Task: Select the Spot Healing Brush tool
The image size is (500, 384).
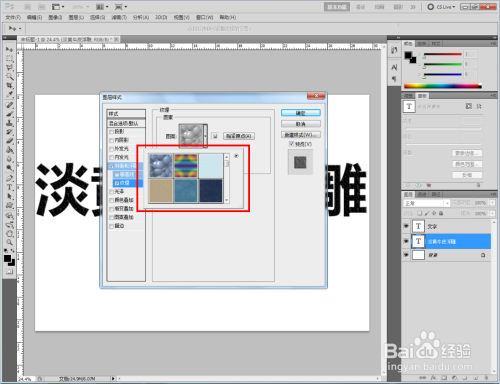Action: pos(9,105)
